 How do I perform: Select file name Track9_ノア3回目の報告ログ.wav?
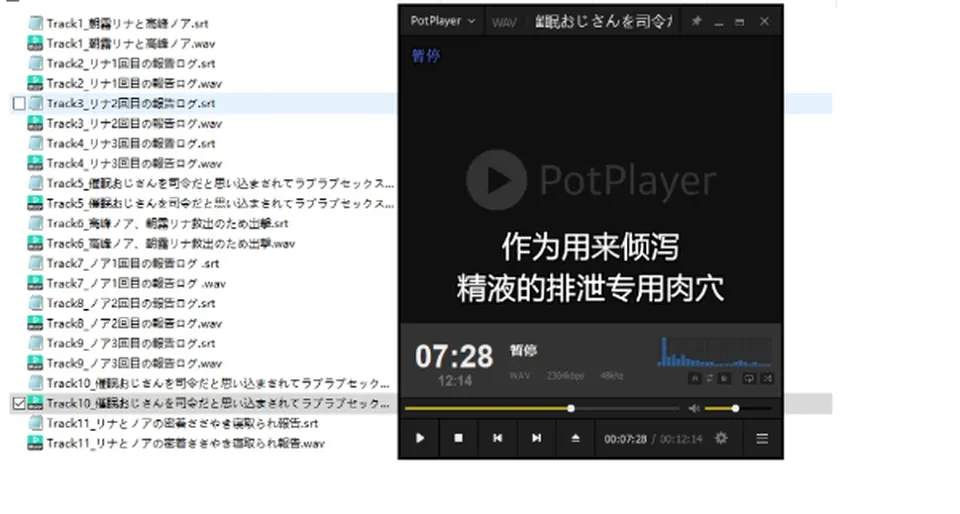(134, 363)
